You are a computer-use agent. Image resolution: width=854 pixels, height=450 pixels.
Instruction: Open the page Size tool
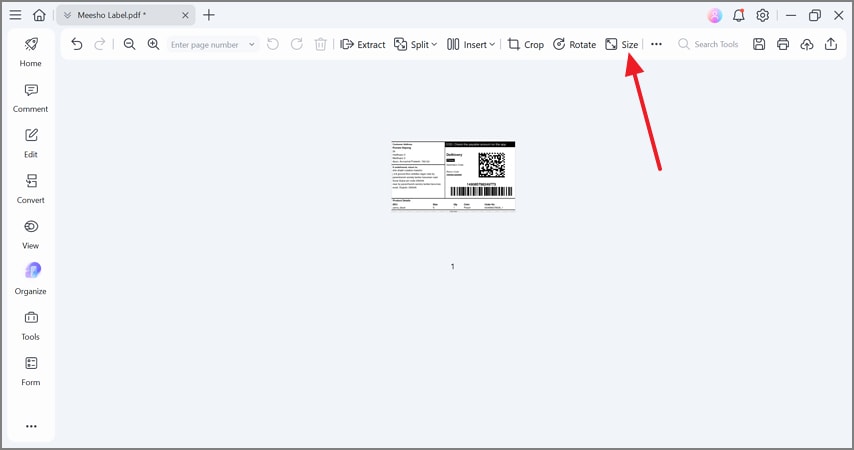(x=621, y=44)
